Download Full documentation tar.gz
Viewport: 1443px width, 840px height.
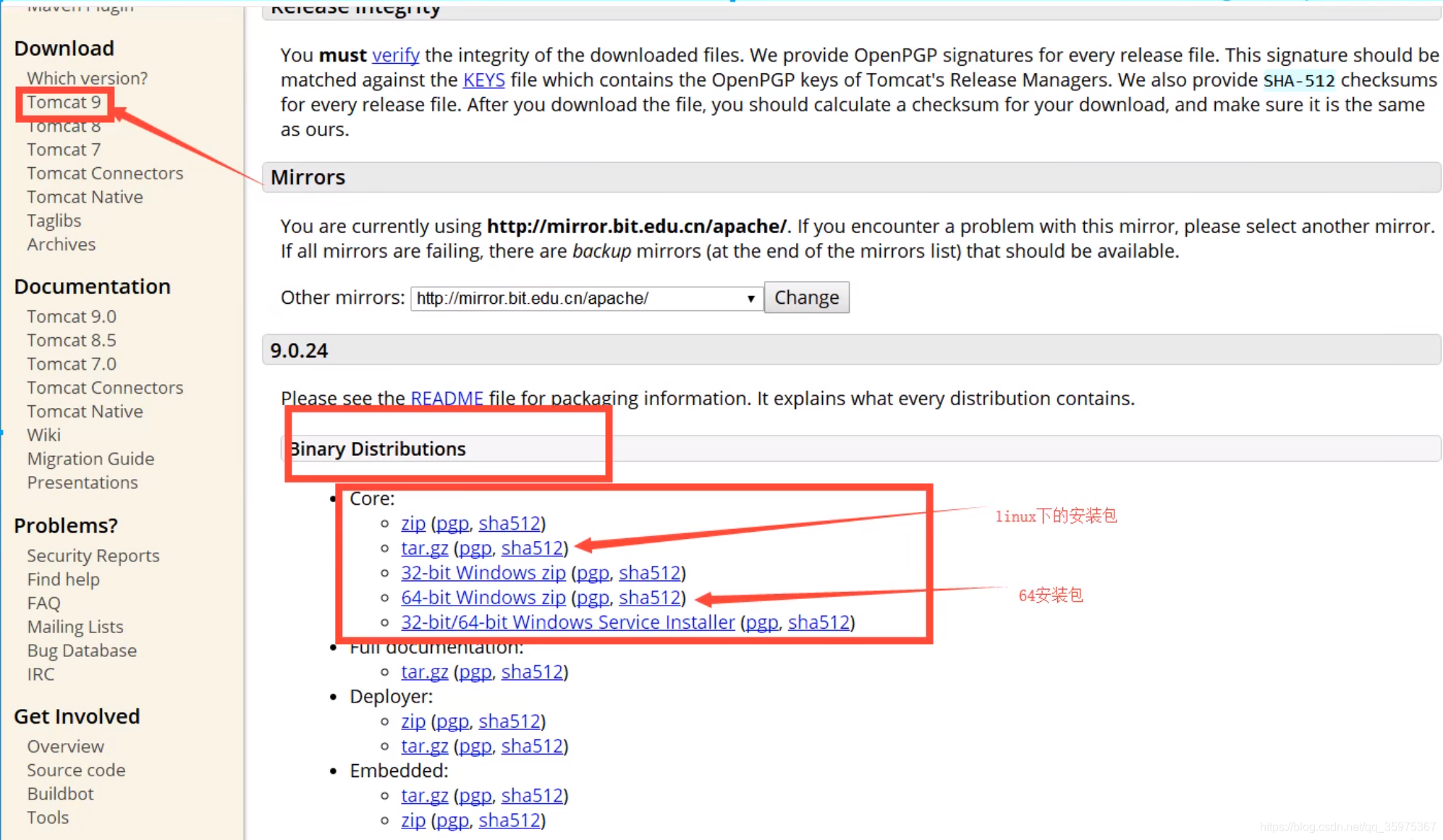point(424,671)
